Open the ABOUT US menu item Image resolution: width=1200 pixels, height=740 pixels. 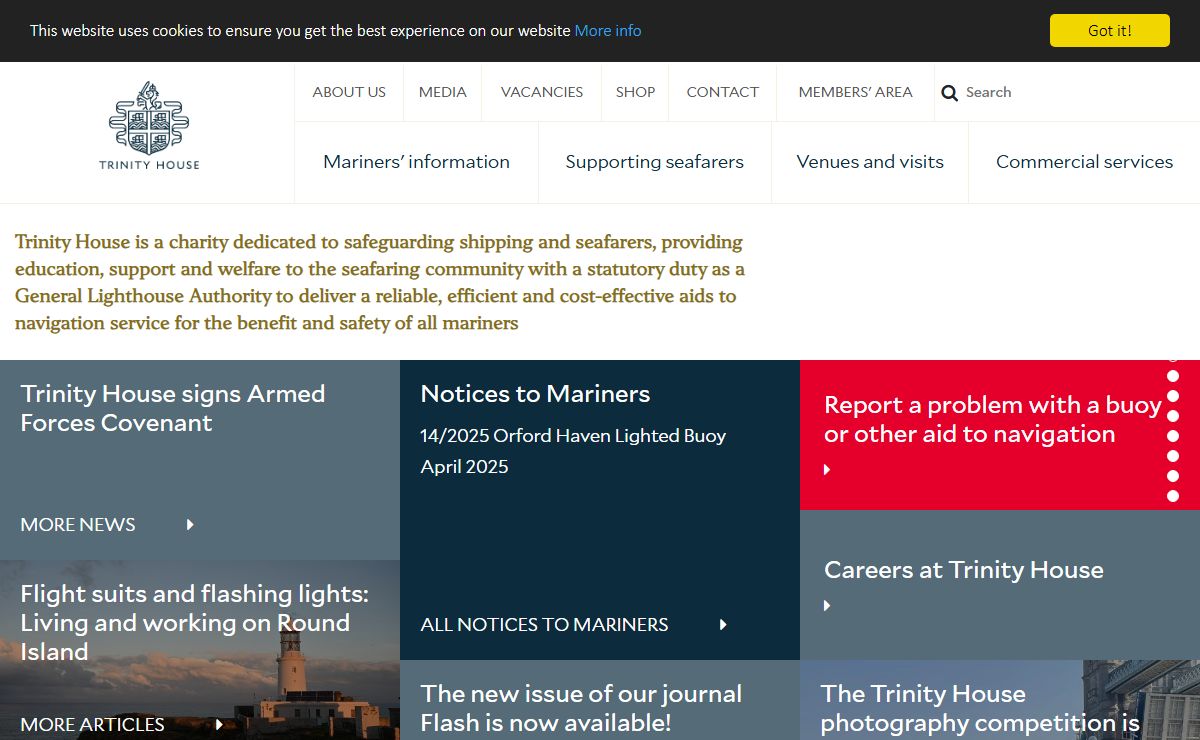(x=349, y=92)
